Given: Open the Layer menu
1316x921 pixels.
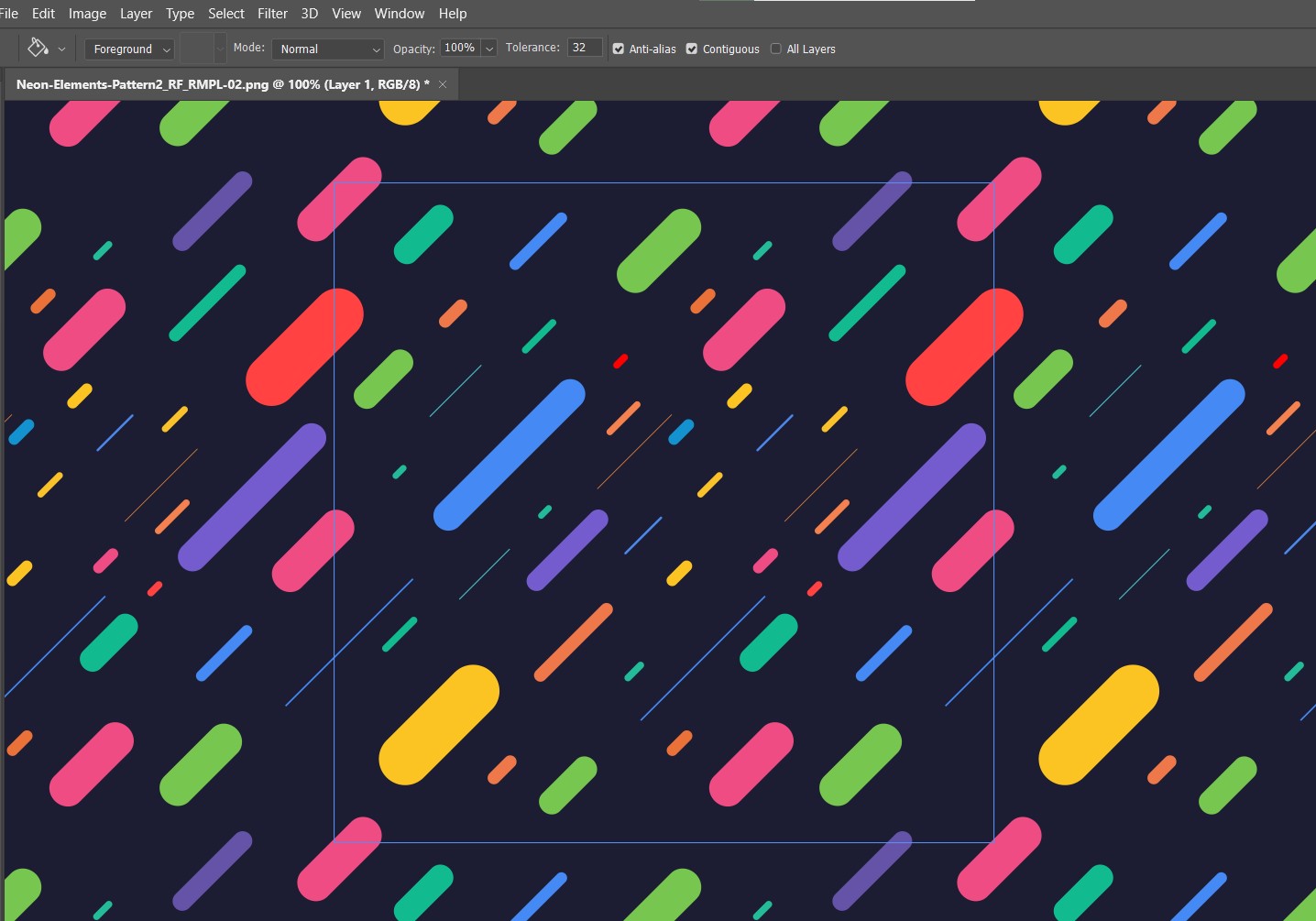Looking at the screenshot, I should coord(136,14).
